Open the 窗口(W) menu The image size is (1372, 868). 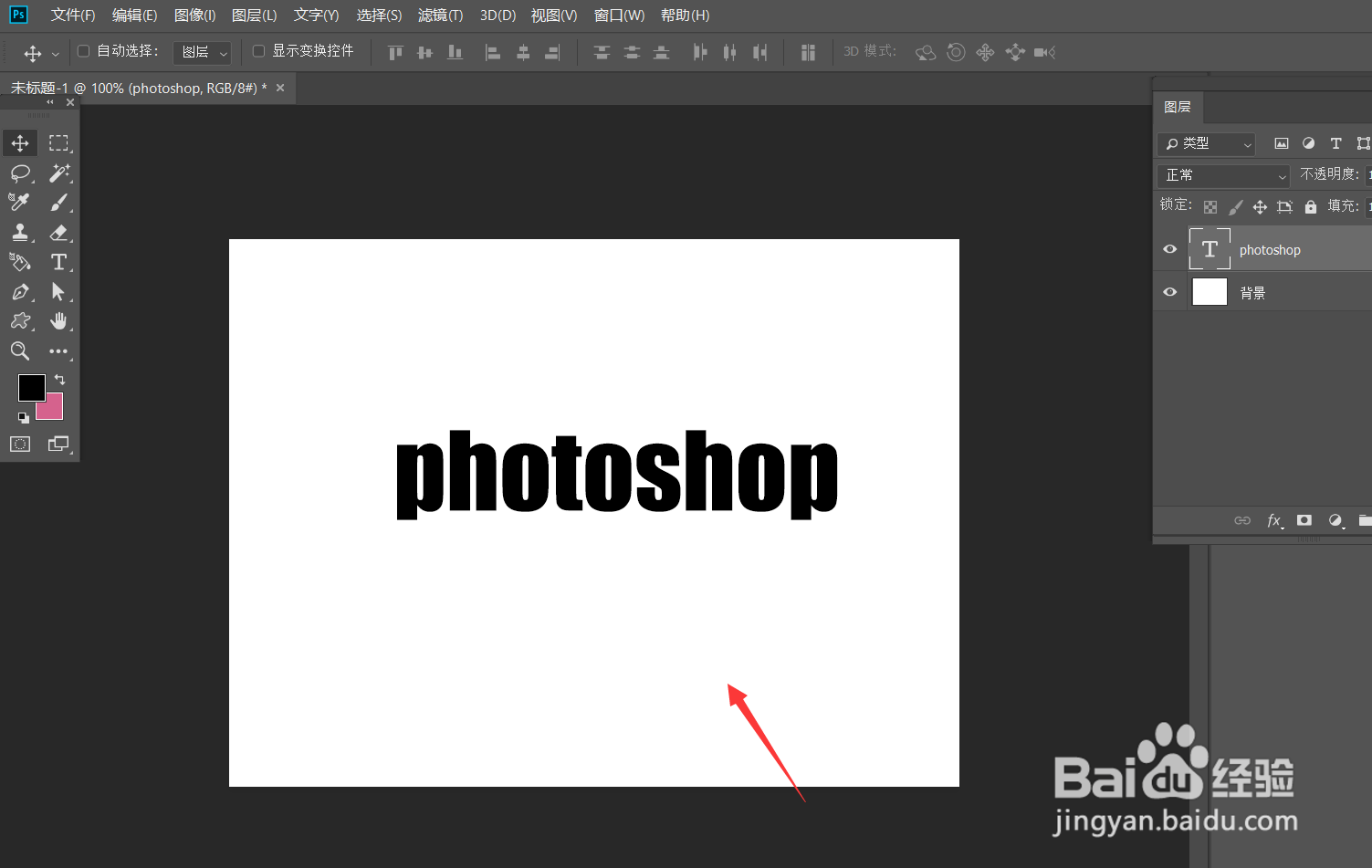(x=619, y=16)
